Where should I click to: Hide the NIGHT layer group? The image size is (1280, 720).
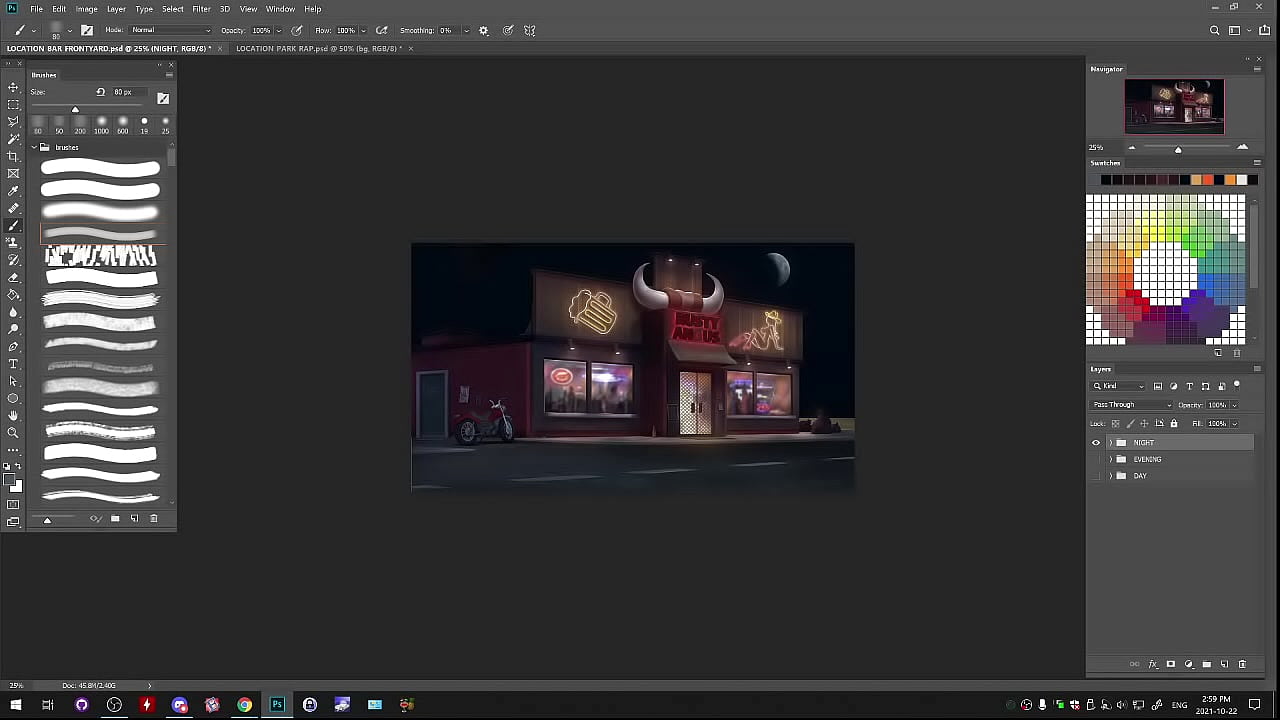(x=1096, y=443)
